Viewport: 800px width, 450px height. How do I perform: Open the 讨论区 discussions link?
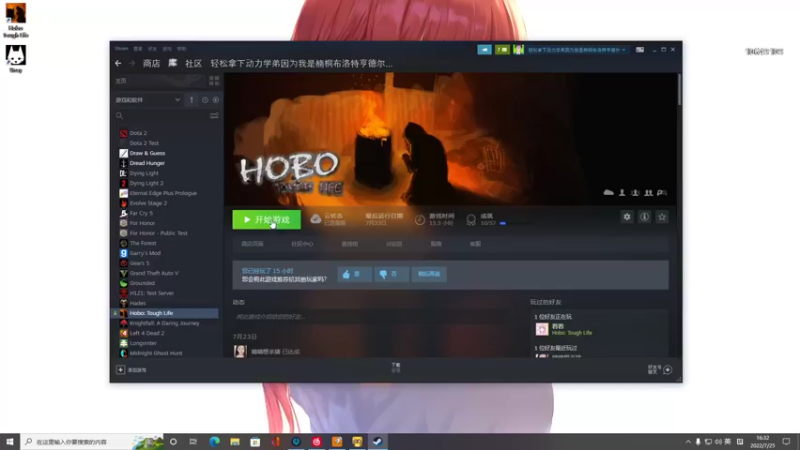click(x=394, y=244)
